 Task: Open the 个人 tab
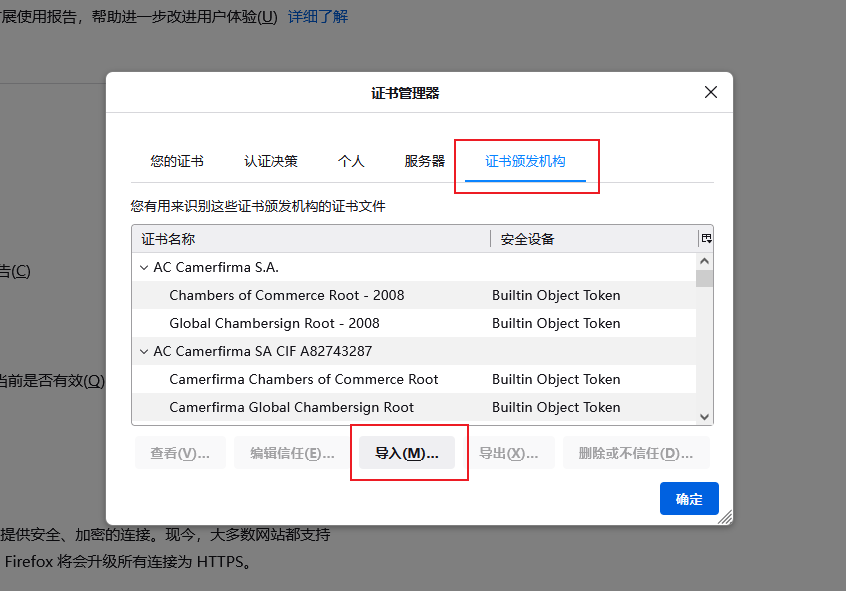point(351,161)
